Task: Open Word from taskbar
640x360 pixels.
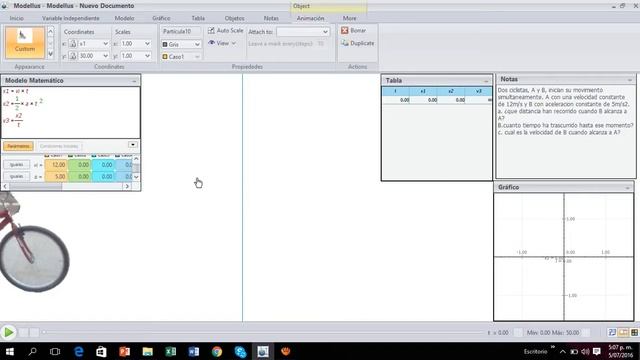Action: 194,351
